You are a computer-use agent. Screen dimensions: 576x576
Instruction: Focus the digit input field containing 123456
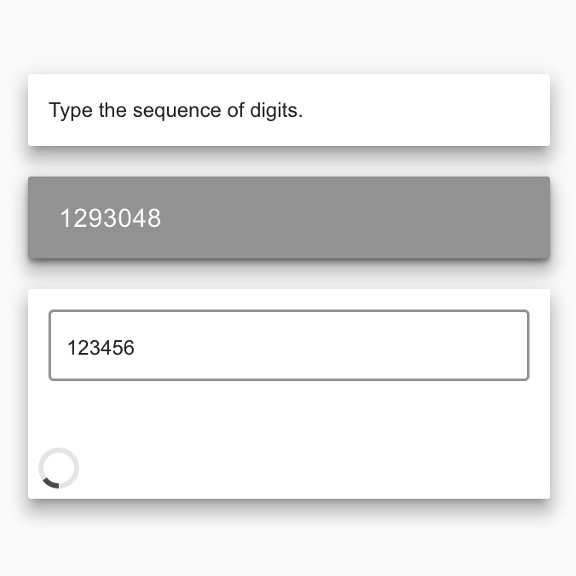pos(289,345)
